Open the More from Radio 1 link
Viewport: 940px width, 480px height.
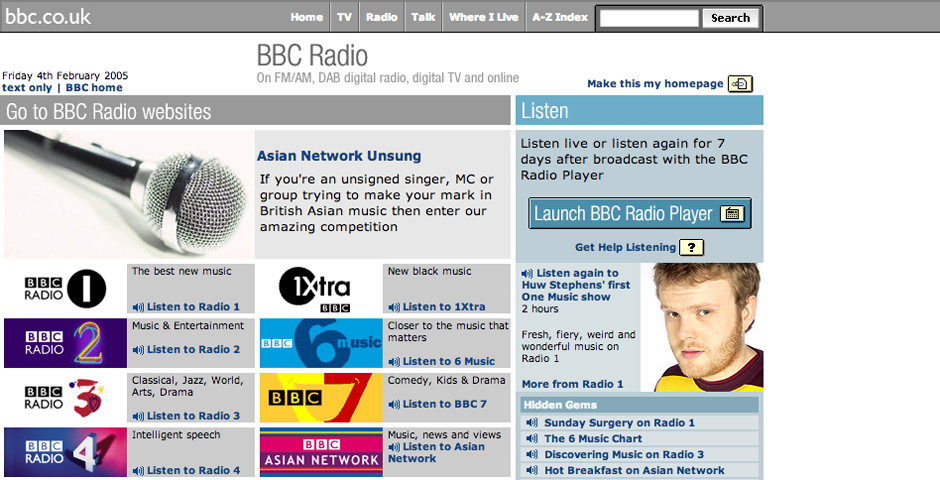pyautogui.click(x=573, y=384)
